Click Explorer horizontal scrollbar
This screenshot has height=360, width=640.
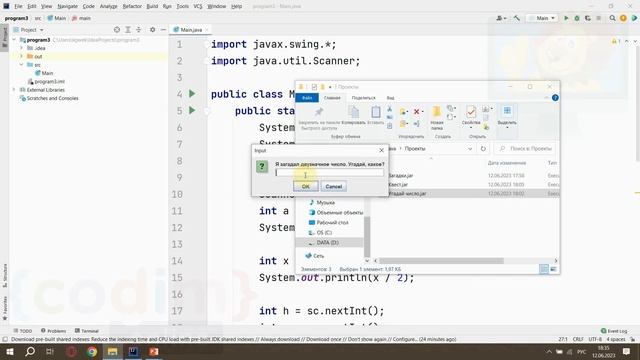[x=441, y=260]
